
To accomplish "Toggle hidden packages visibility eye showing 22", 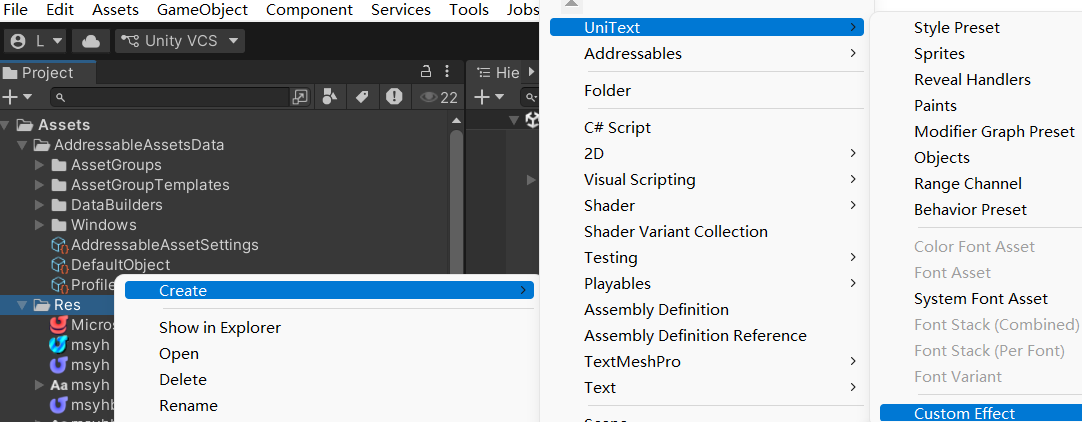I will point(440,97).
